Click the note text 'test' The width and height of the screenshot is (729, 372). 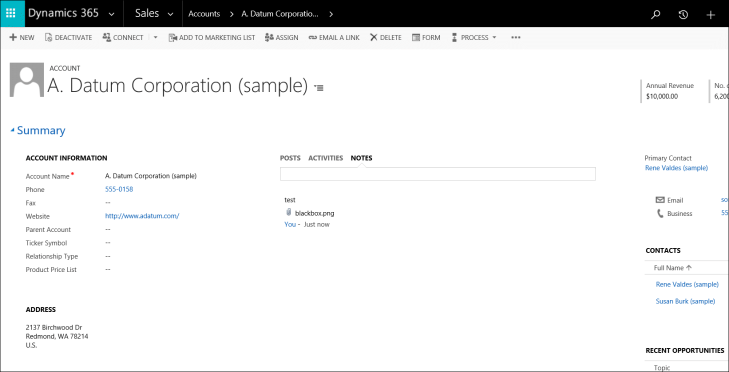pos(290,200)
